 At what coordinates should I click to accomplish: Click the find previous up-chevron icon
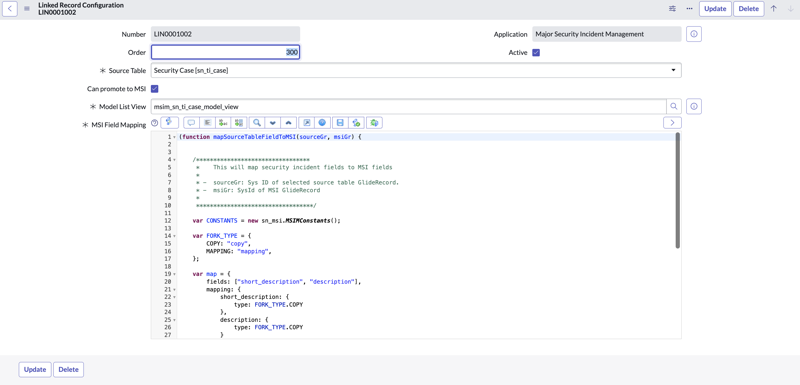click(x=289, y=122)
